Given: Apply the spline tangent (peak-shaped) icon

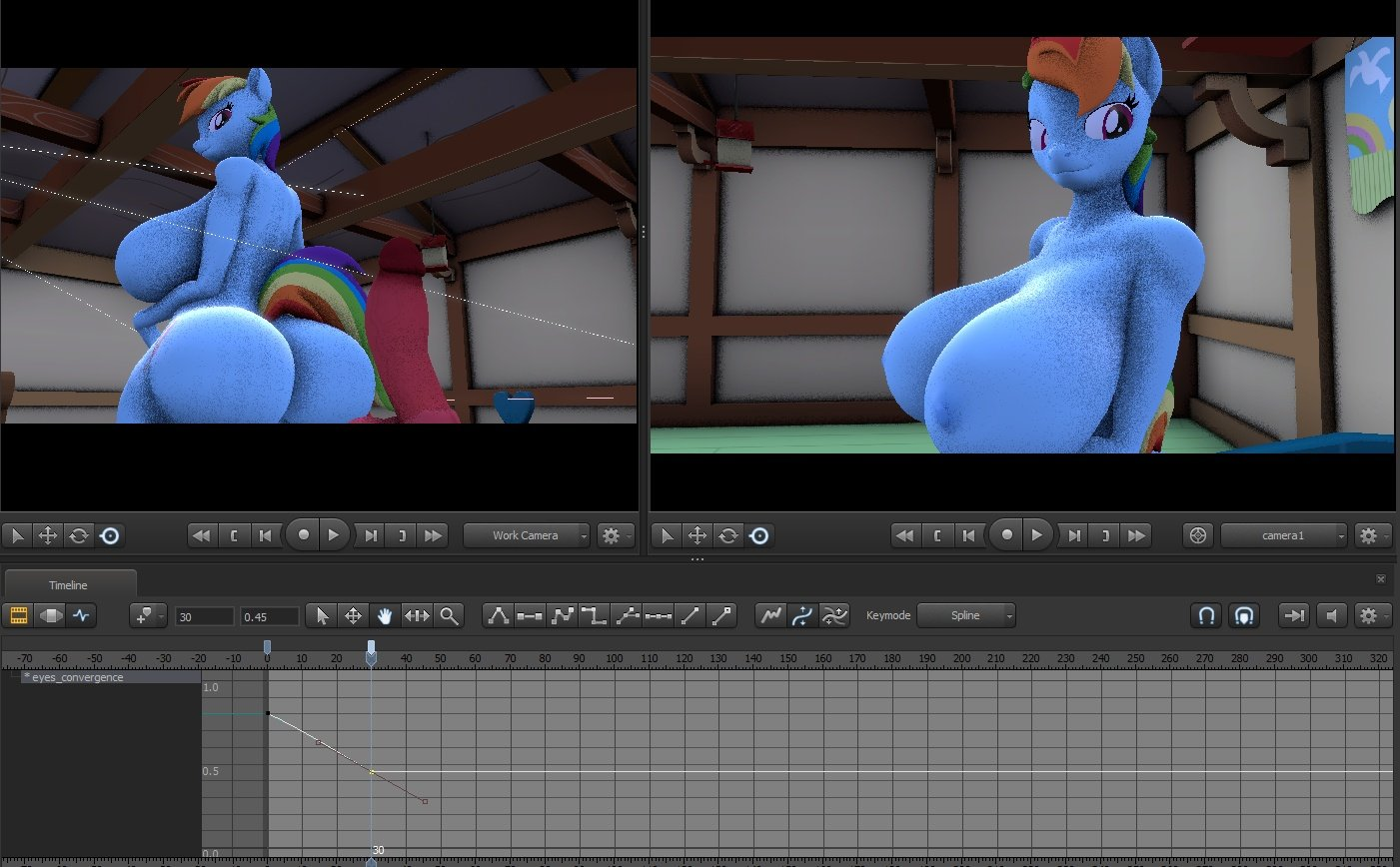Looking at the screenshot, I should (x=498, y=616).
